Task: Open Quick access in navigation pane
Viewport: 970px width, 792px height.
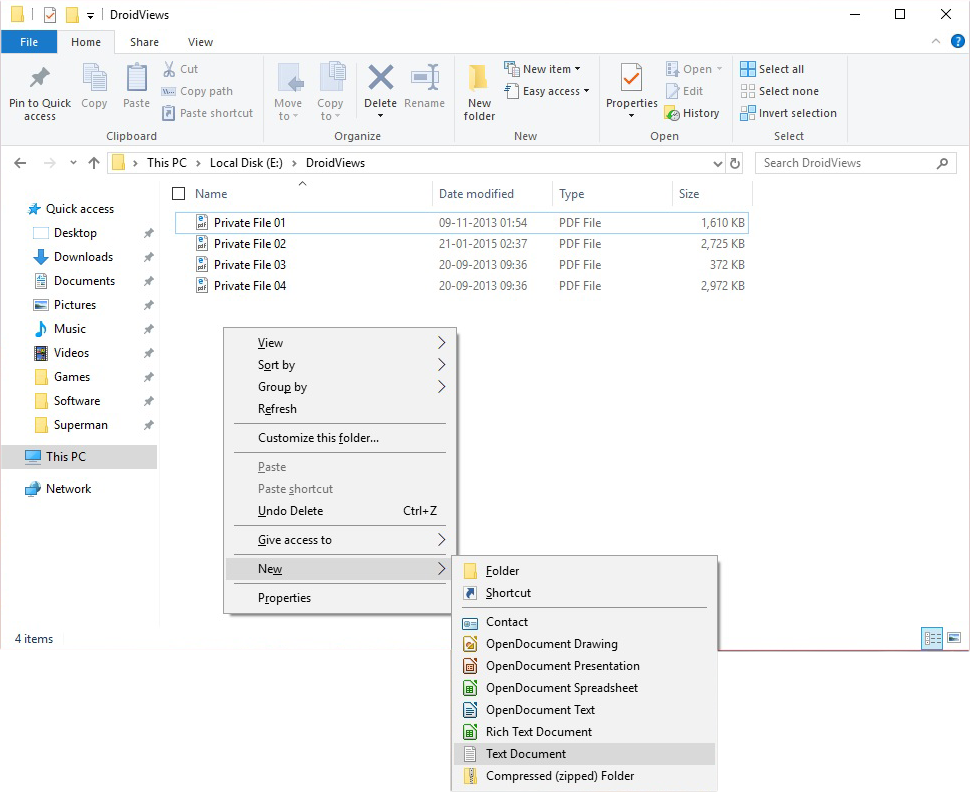Action: [x=80, y=209]
